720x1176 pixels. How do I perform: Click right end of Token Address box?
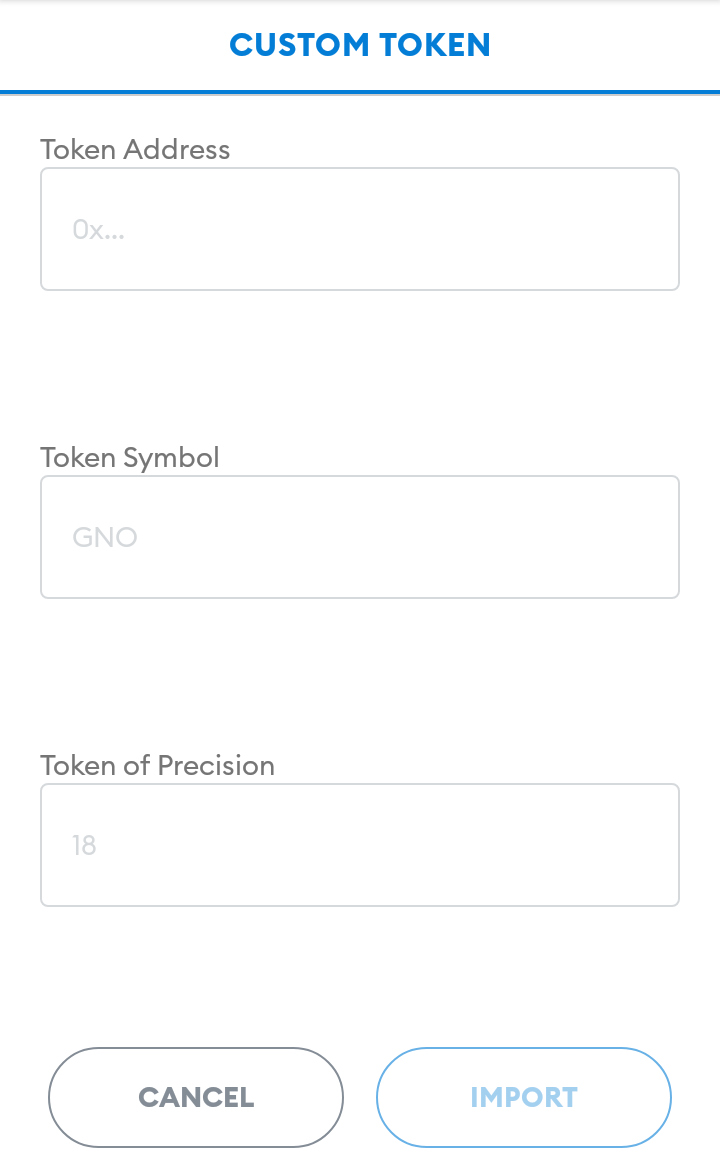[650, 229]
